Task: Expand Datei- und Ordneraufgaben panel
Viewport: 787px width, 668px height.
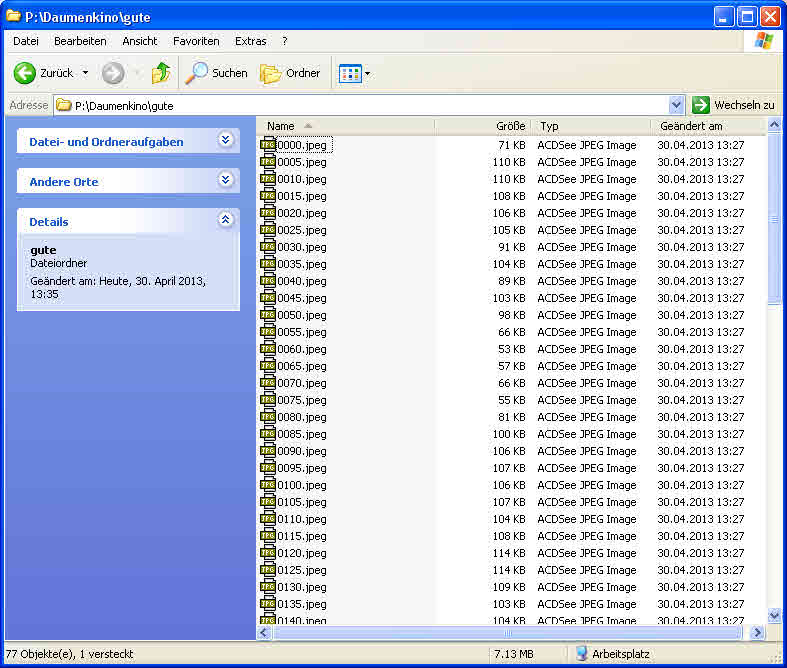Action: 225,140
